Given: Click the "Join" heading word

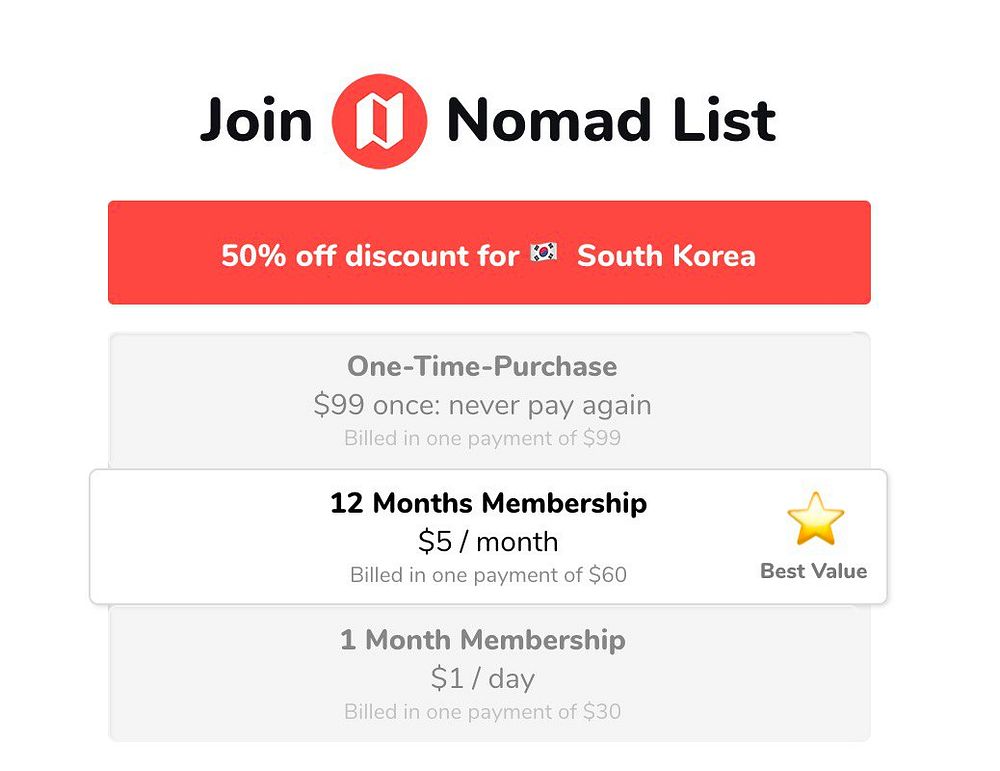Looking at the screenshot, I should click(x=256, y=121).
